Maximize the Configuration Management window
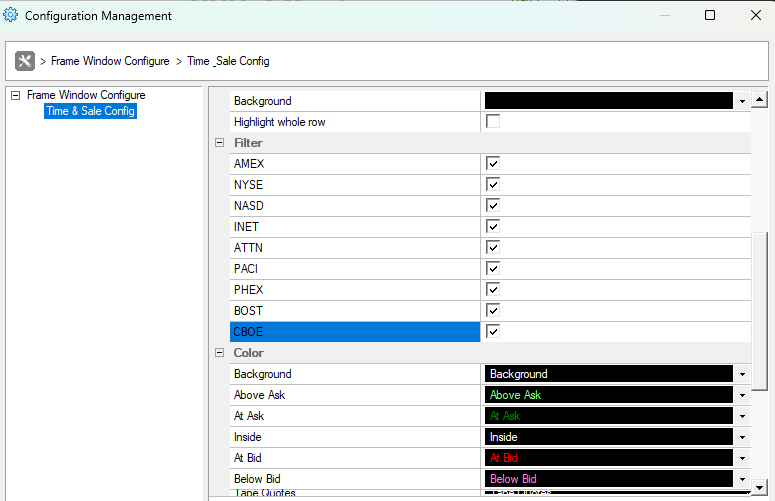Image resolution: width=775 pixels, height=501 pixels. coord(710,15)
